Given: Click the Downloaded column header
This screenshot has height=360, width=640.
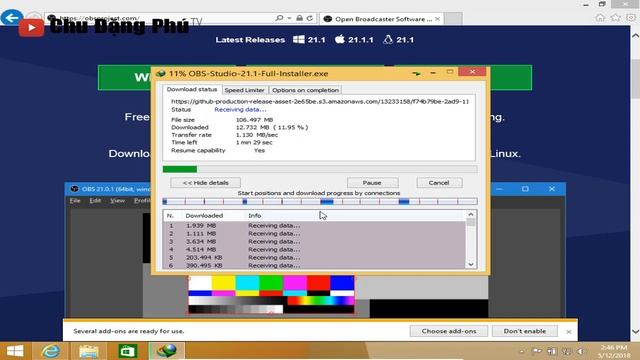Looking at the screenshot, I should (x=204, y=216).
